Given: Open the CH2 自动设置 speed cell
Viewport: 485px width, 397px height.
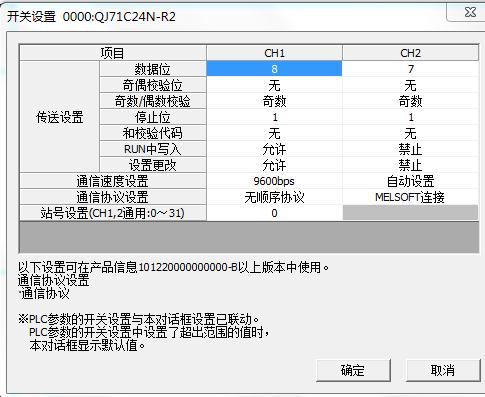Looking at the screenshot, I should [410, 181].
